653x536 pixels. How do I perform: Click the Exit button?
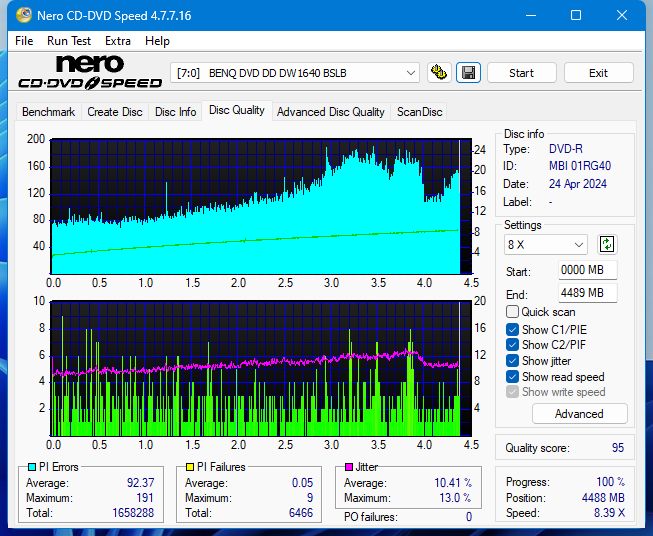(x=598, y=73)
